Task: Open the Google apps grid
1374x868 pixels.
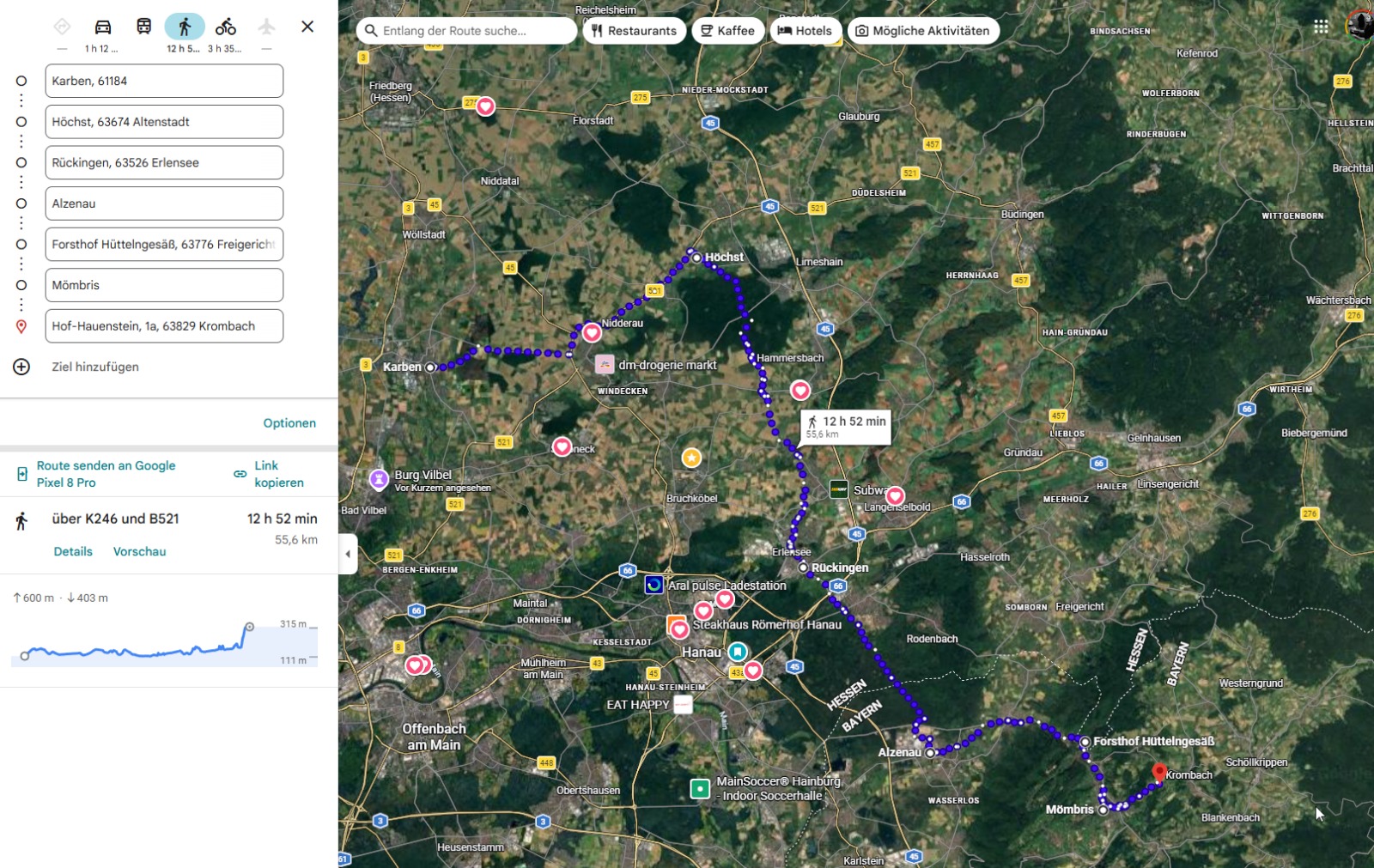Action: [1321, 27]
